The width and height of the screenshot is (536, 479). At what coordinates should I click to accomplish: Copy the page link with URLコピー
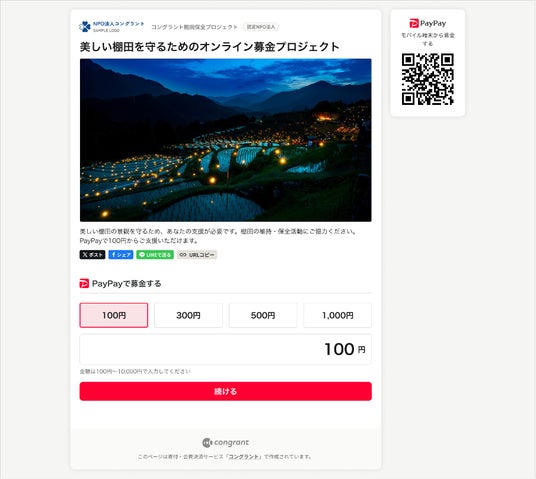tap(197, 255)
